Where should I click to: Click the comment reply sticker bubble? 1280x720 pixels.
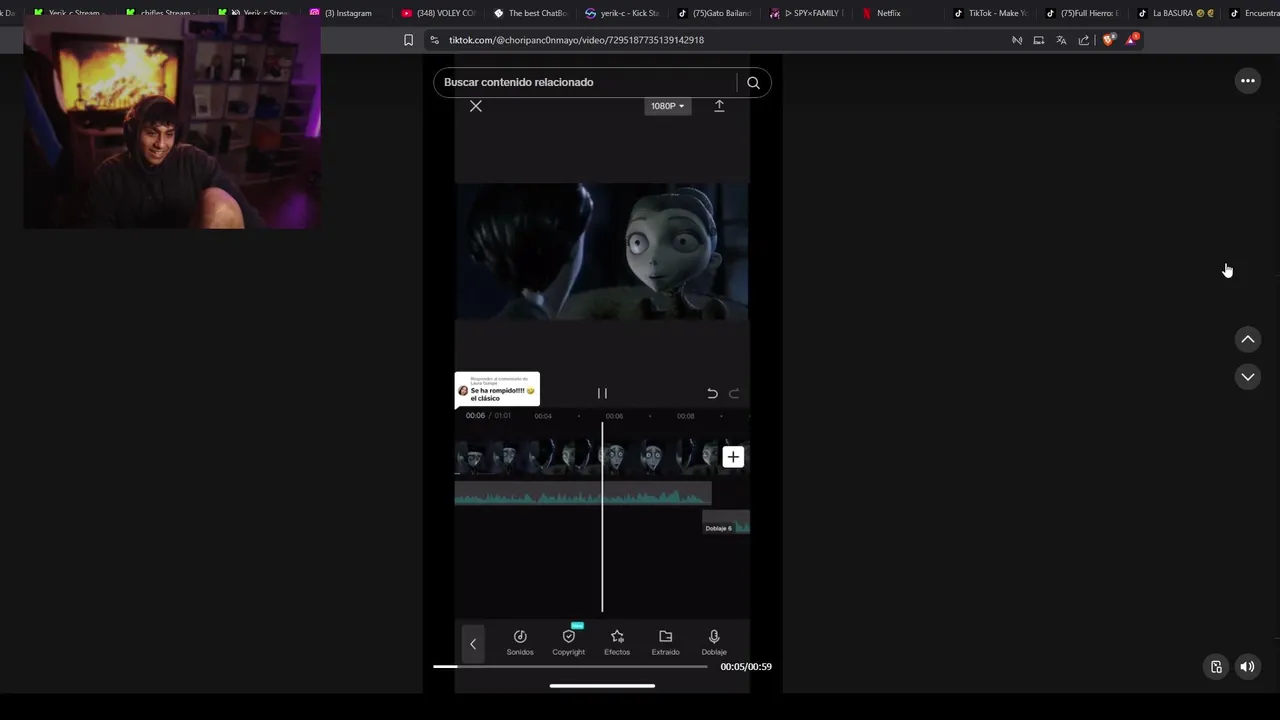coord(497,390)
